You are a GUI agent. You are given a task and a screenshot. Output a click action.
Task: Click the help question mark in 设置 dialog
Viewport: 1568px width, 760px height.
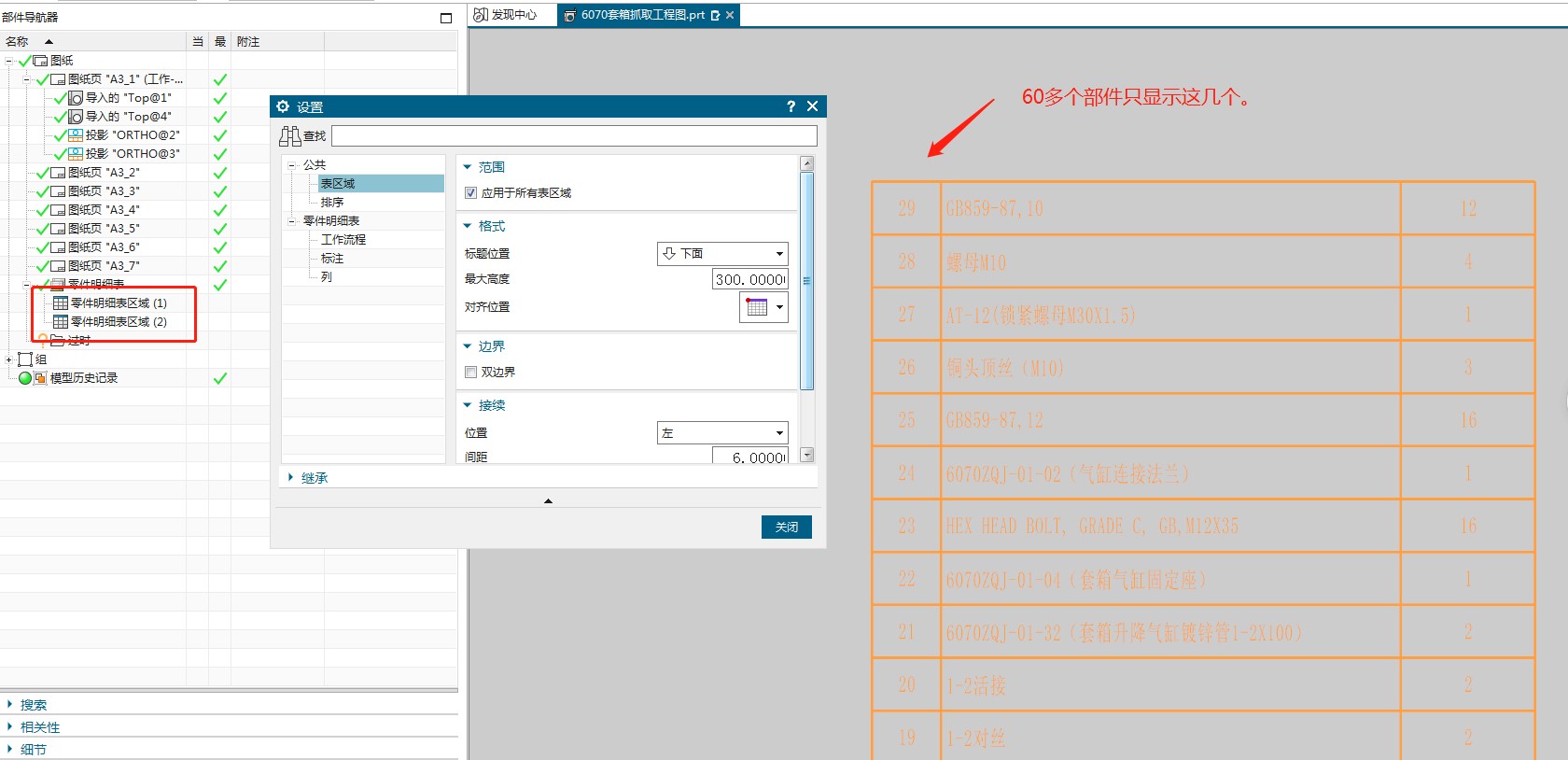tap(791, 106)
